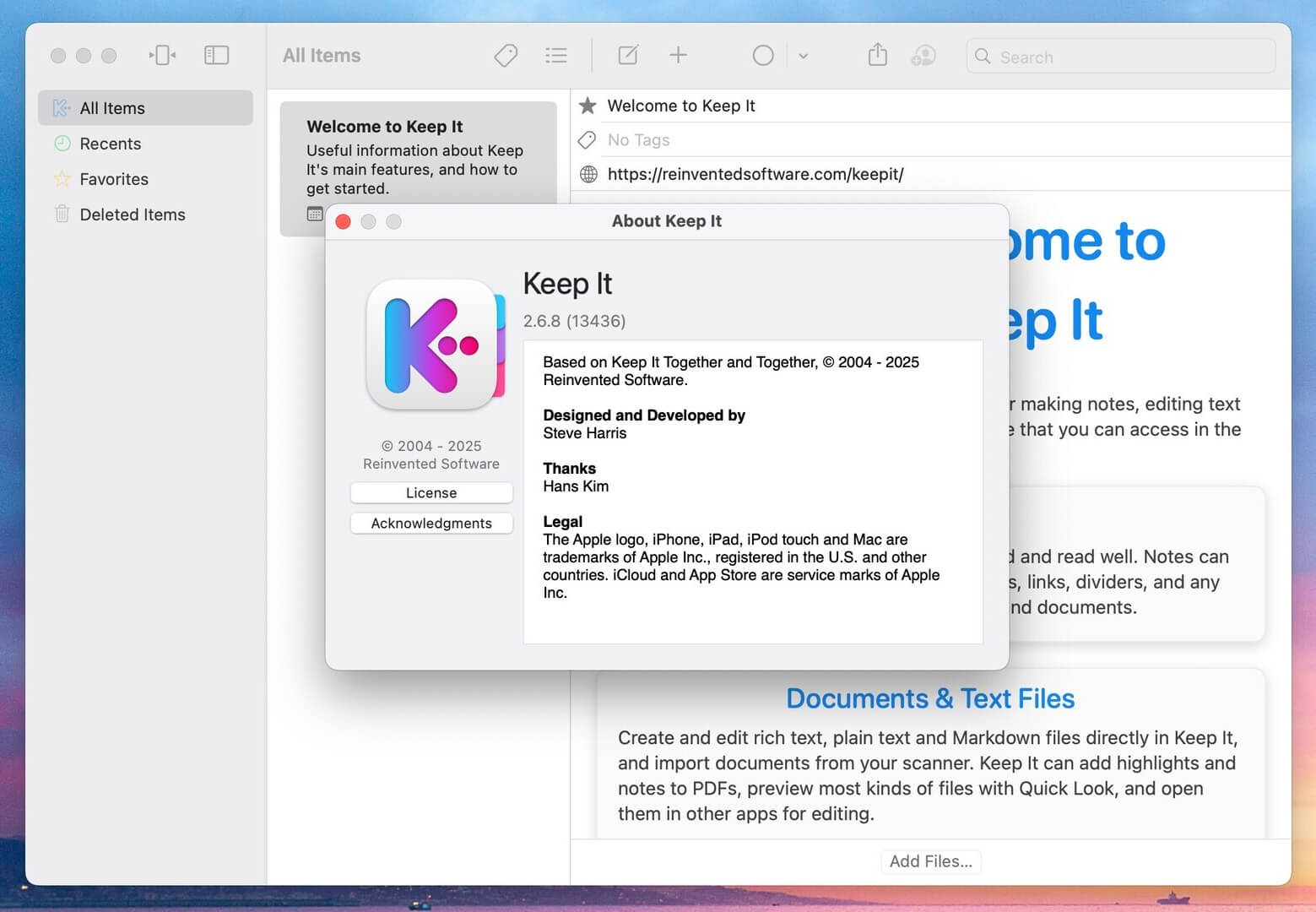1316x912 pixels.
Task: Click the compact mode toolbar icon
Action: (162, 56)
